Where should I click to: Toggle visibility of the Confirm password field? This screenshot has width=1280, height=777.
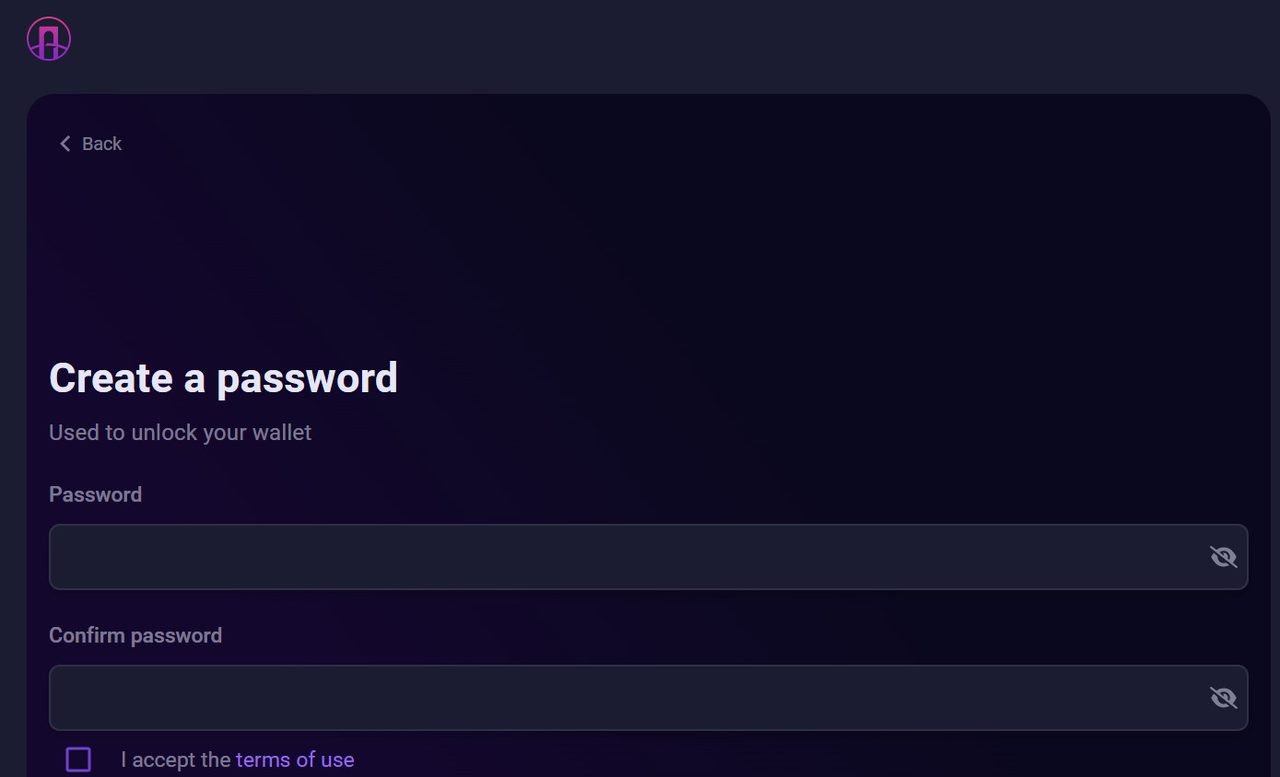1223,698
